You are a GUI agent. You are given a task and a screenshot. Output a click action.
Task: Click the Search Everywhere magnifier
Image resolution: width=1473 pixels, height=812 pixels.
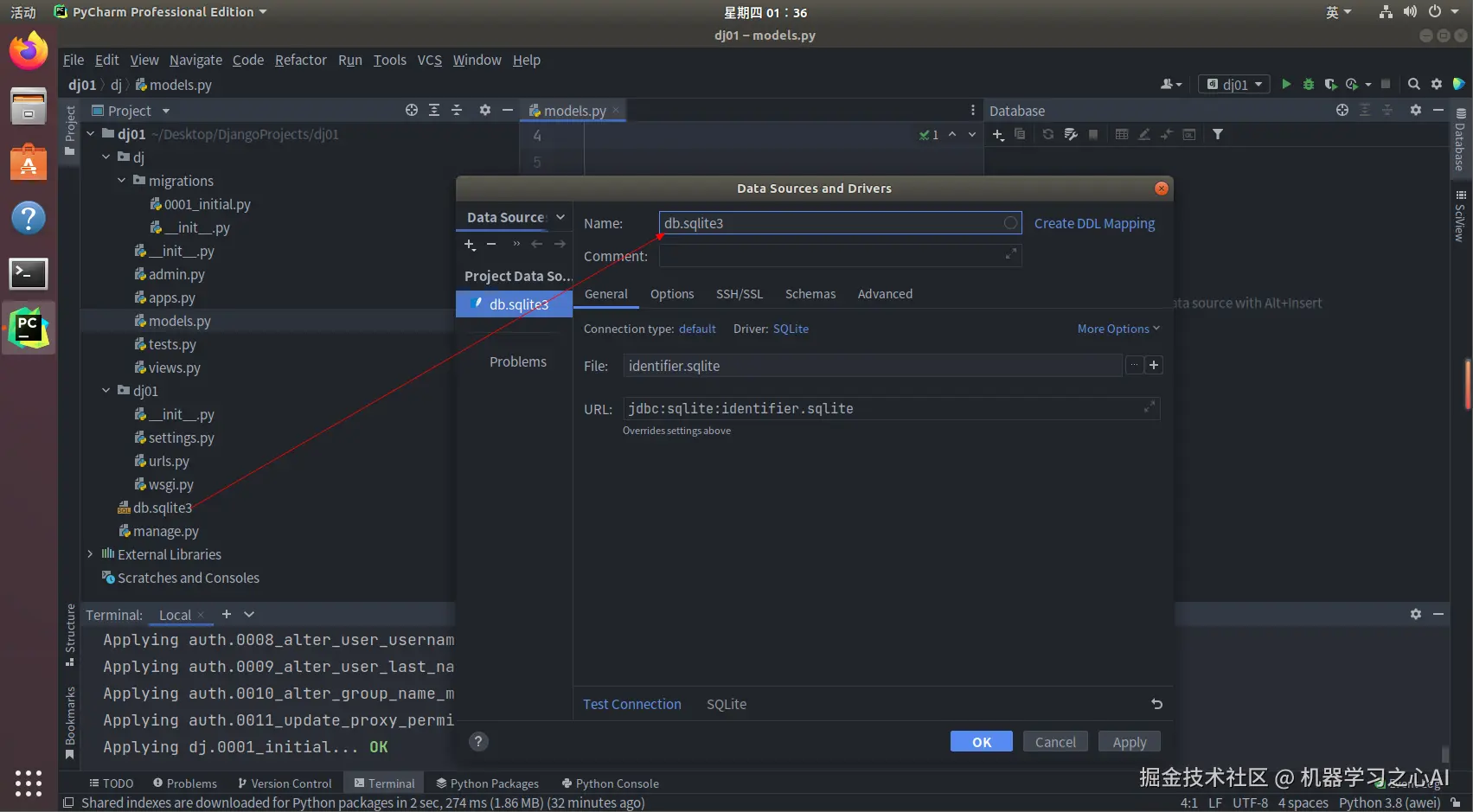(1413, 84)
